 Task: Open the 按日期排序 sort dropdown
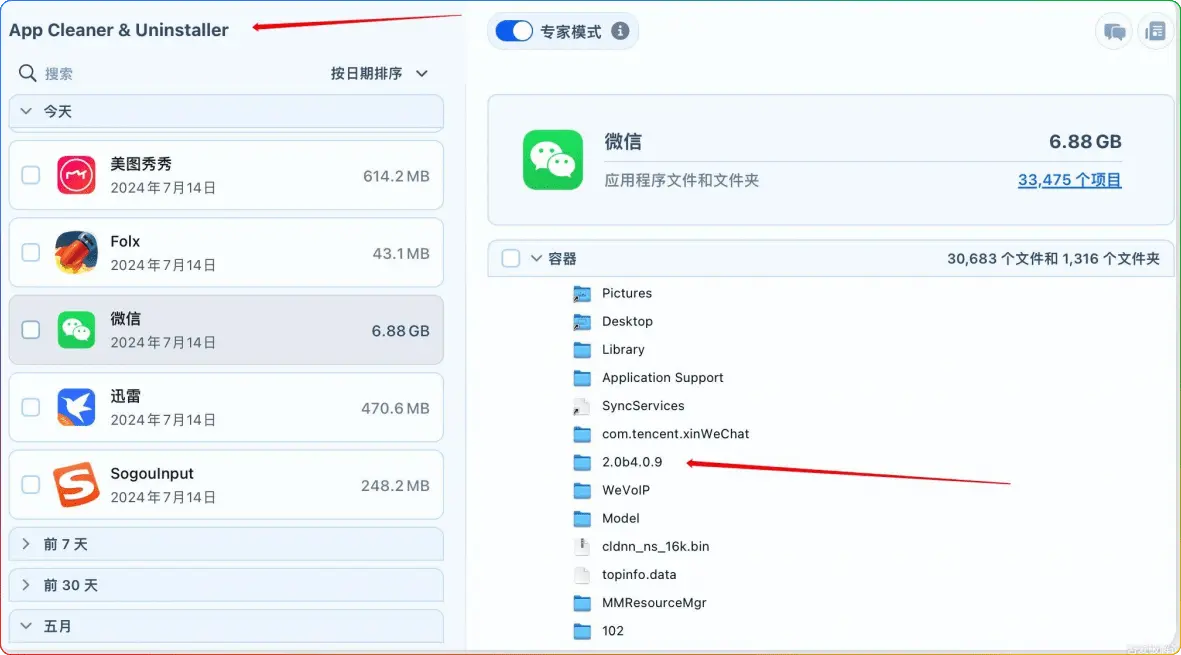(379, 74)
